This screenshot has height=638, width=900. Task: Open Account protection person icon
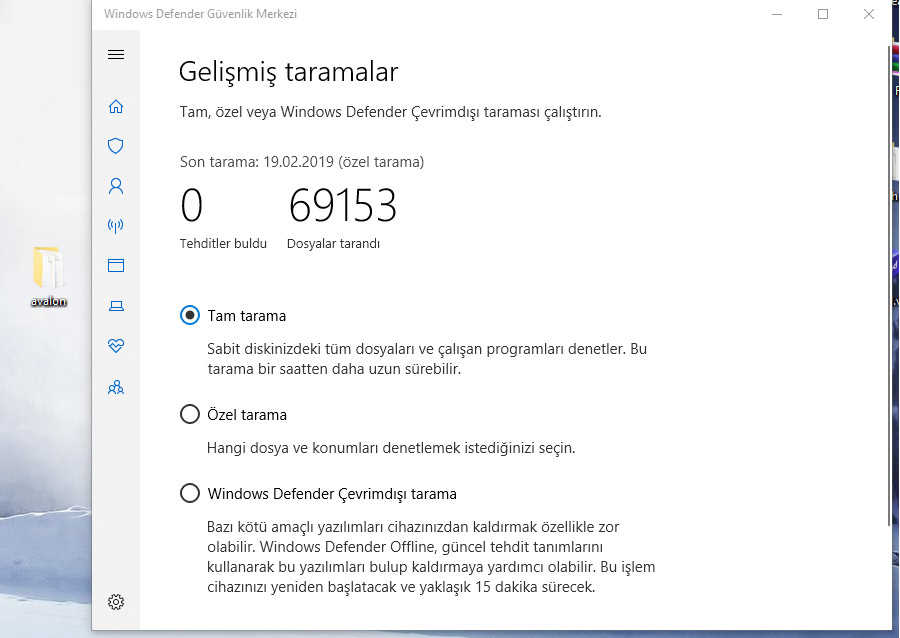tap(116, 186)
